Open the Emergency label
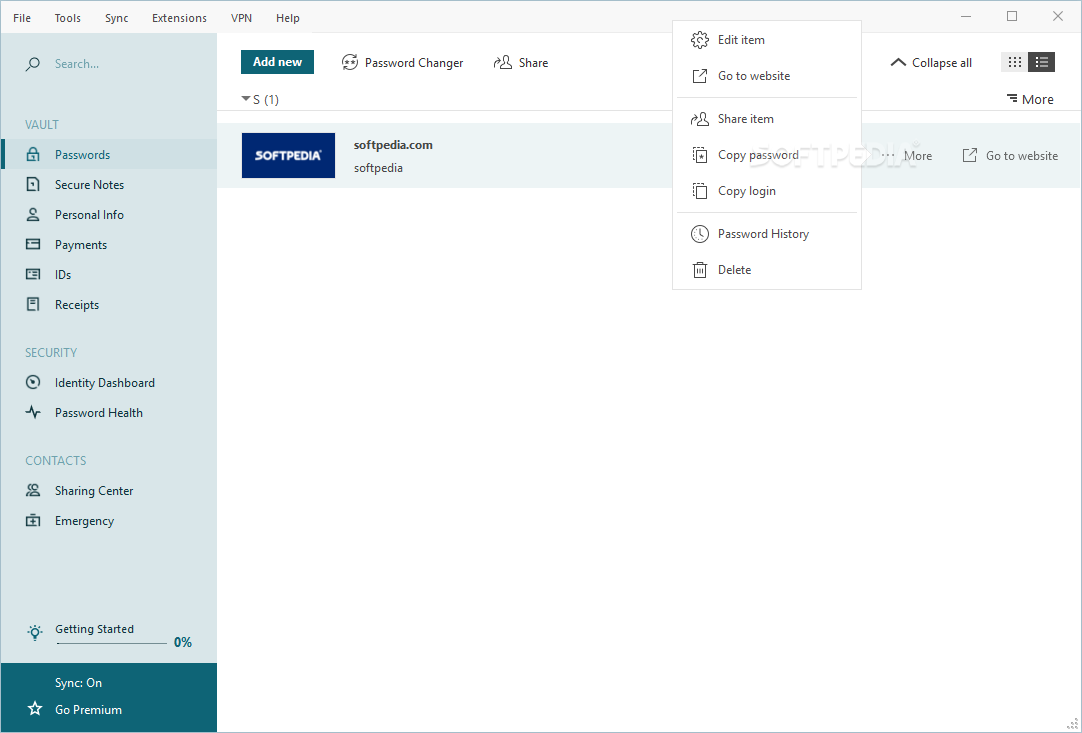The height and width of the screenshot is (733, 1082). [84, 521]
